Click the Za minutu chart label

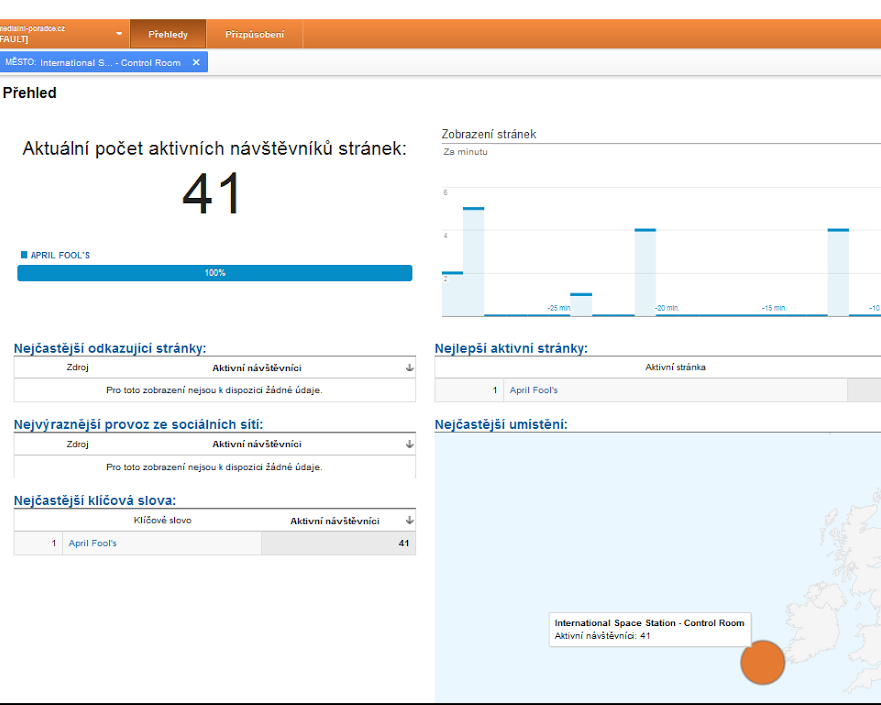pos(465,152)
